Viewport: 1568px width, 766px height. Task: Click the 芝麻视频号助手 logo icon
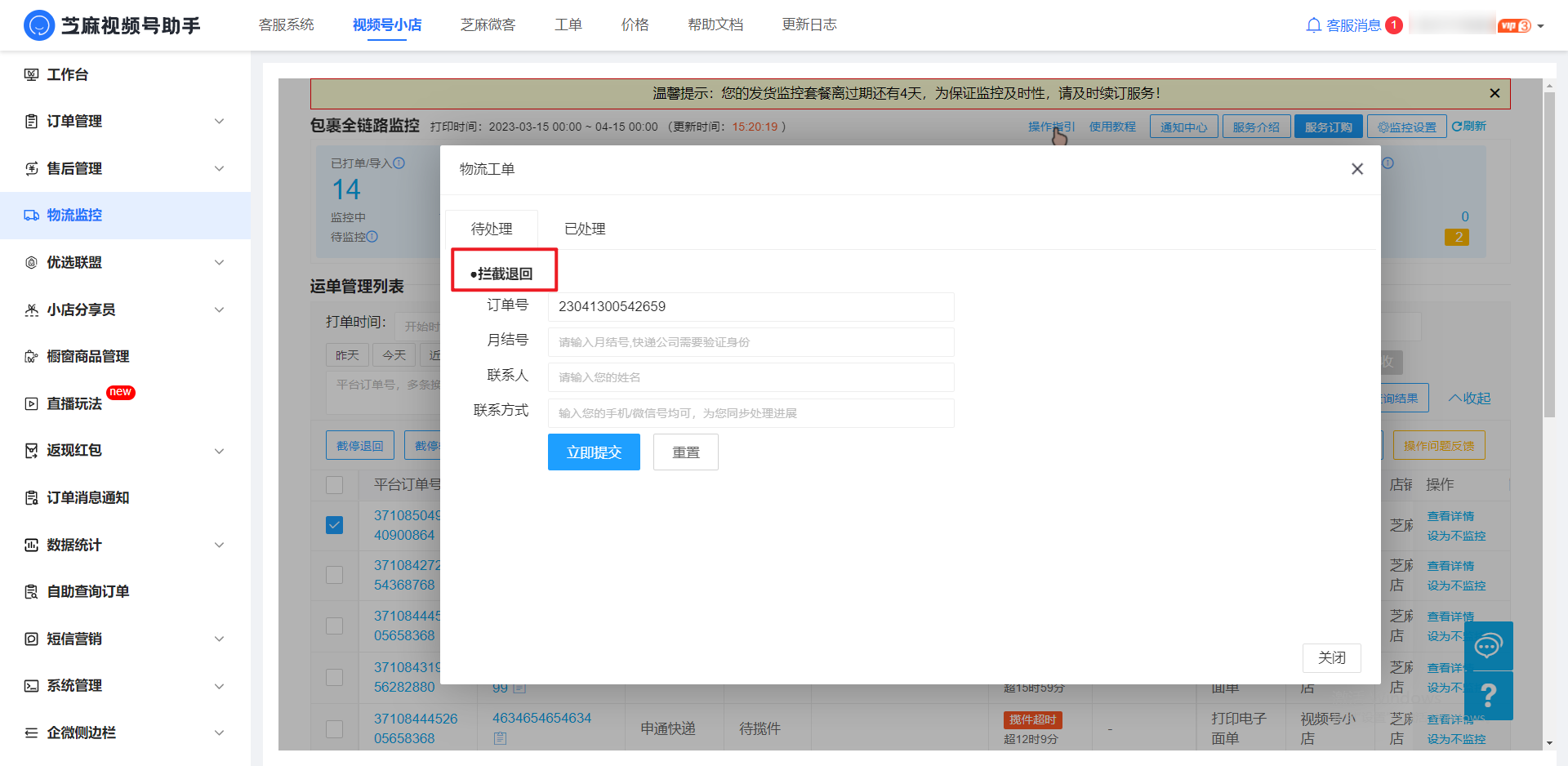[39, 25]
